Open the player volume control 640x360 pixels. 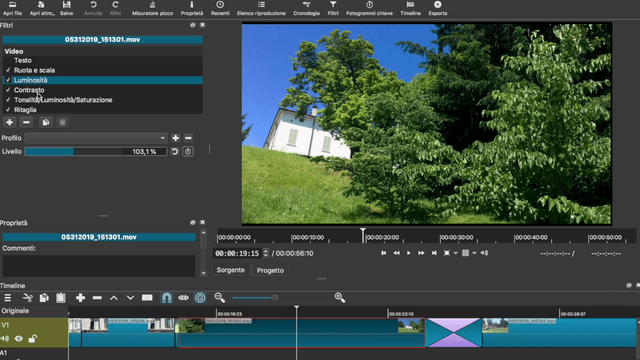click(x=484, y=253)
